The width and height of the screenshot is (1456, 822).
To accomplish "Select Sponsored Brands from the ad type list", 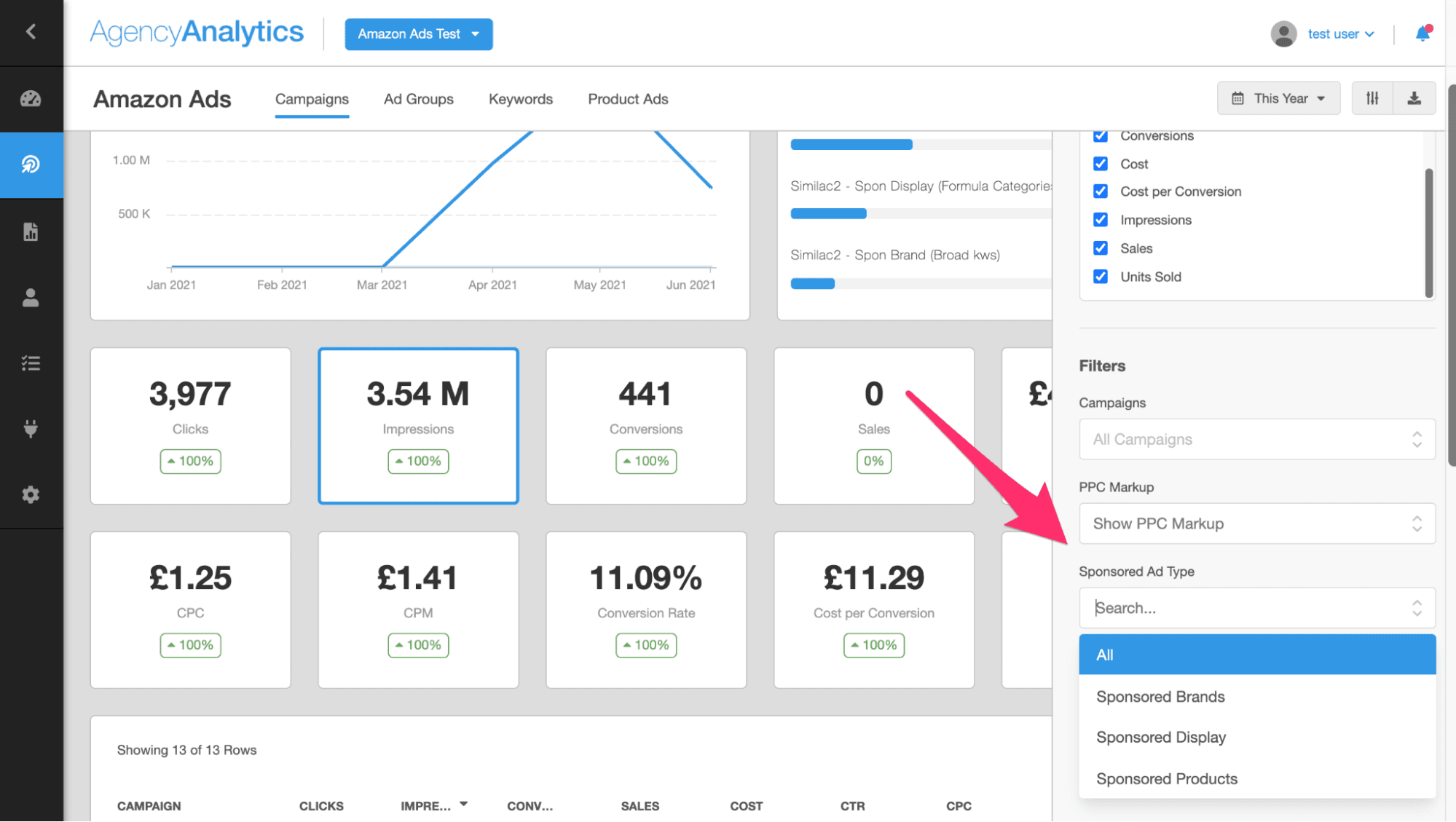I will coord(1160,696).
